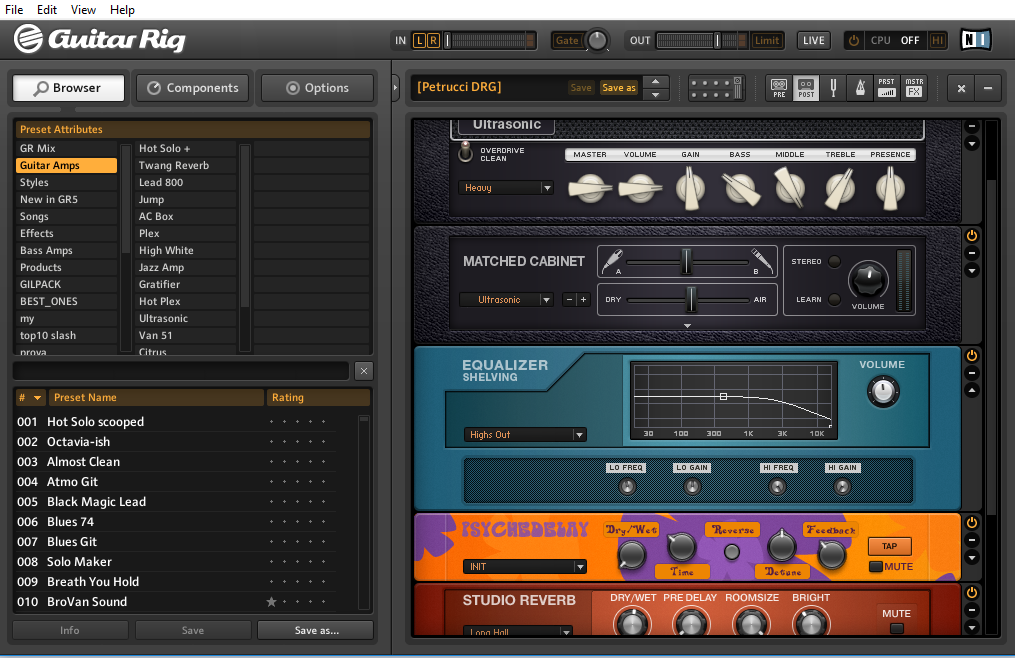This screenshot has width=1015, height=658.
Task: Show the Tapedeck PRE module
Action: (779, 87)
